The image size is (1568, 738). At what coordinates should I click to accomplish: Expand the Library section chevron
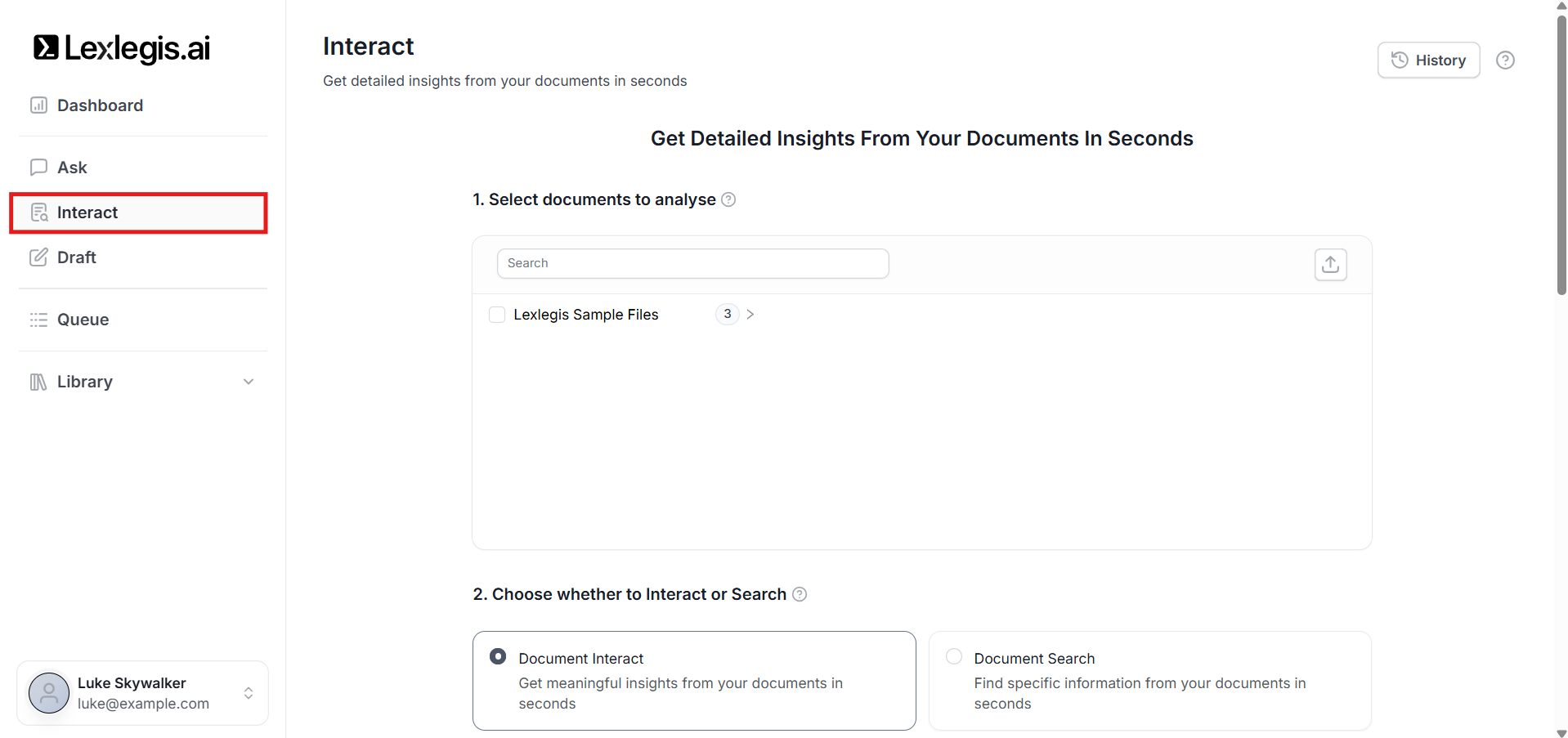(249, 382)
